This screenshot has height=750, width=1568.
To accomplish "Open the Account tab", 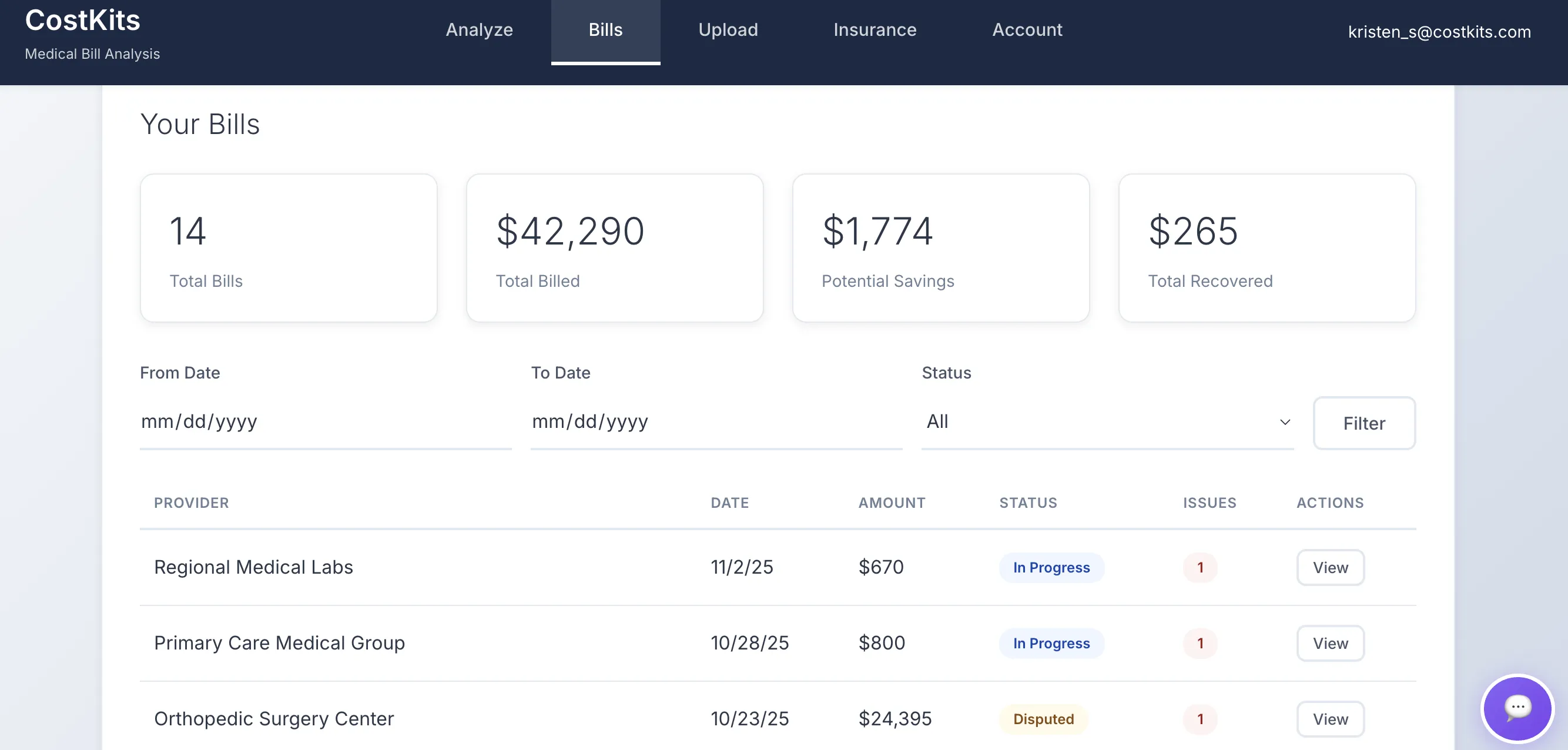I will (x=1027, y=30).
